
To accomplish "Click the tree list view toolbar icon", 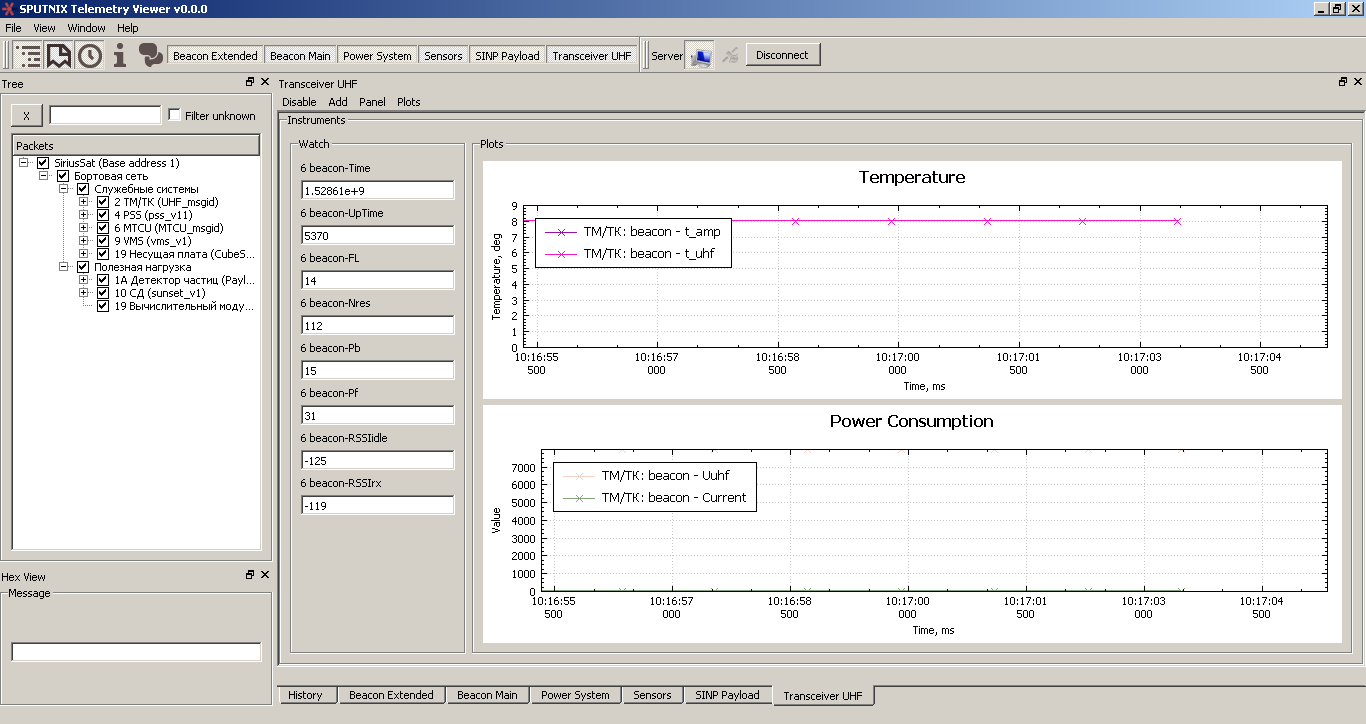I will pyautogui.click(x=29, y=55).
